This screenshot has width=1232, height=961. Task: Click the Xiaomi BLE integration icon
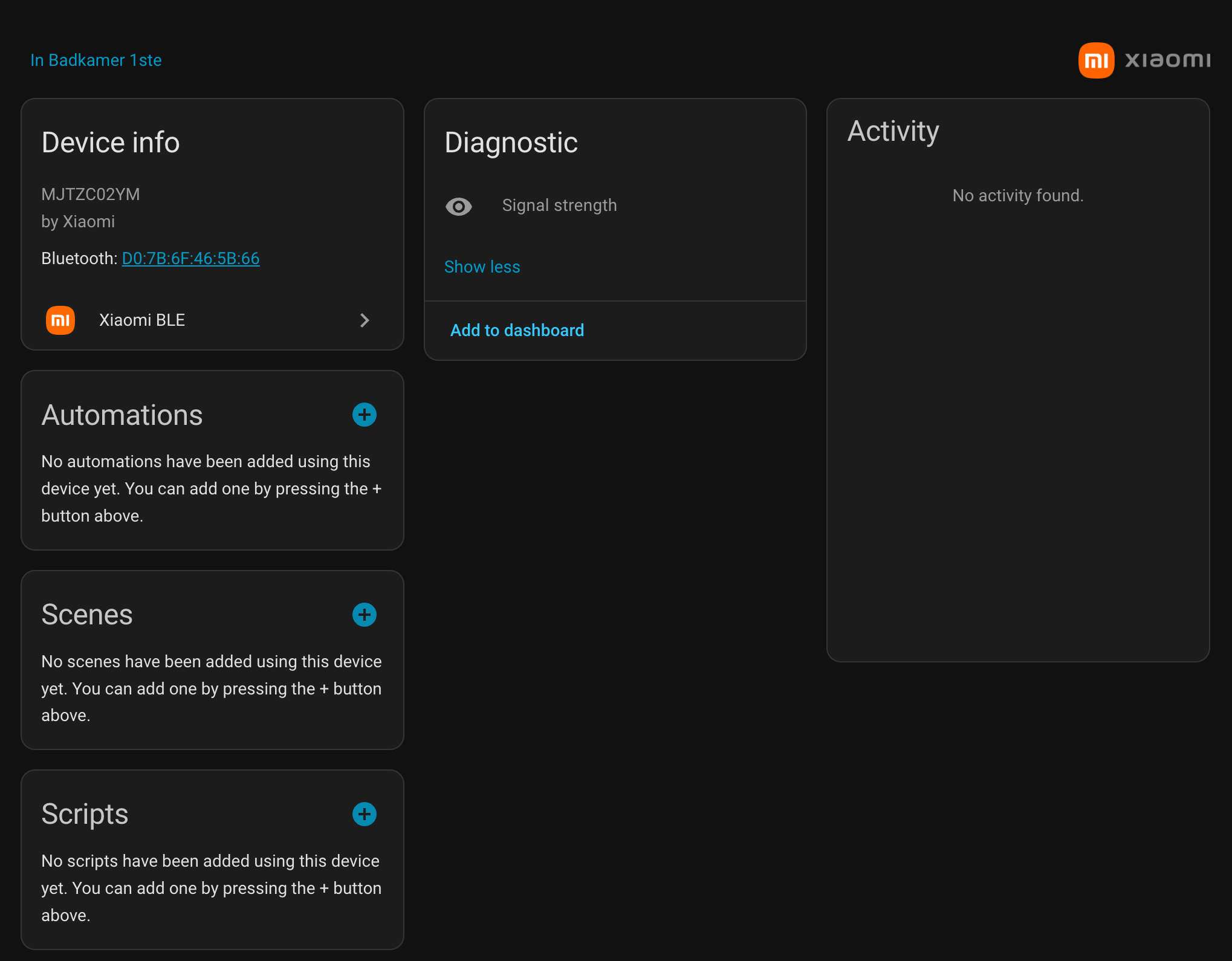point(60,320)
